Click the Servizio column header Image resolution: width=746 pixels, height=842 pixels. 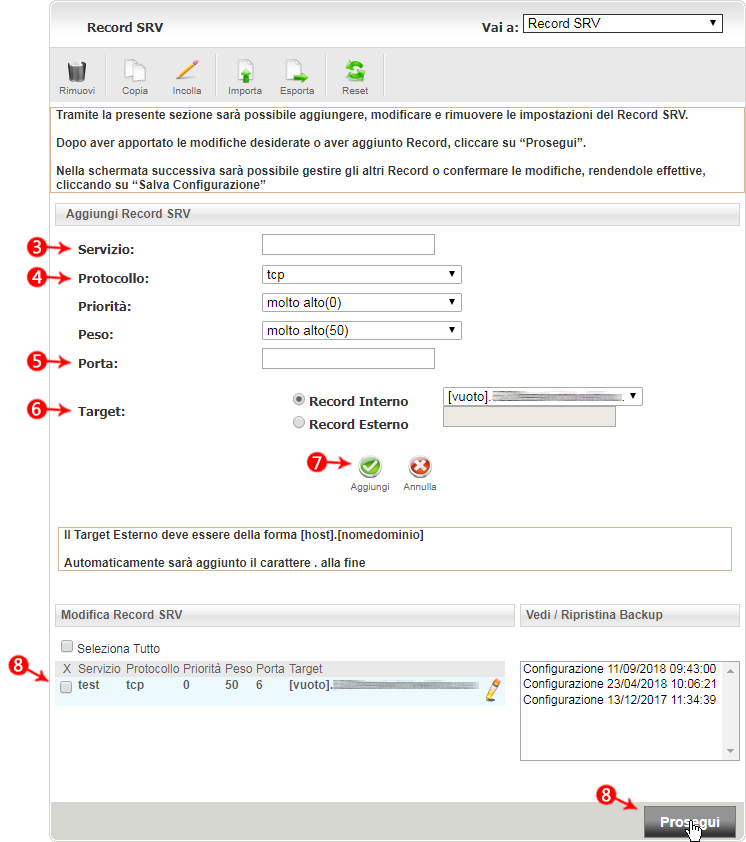click(x=99, y=669)
